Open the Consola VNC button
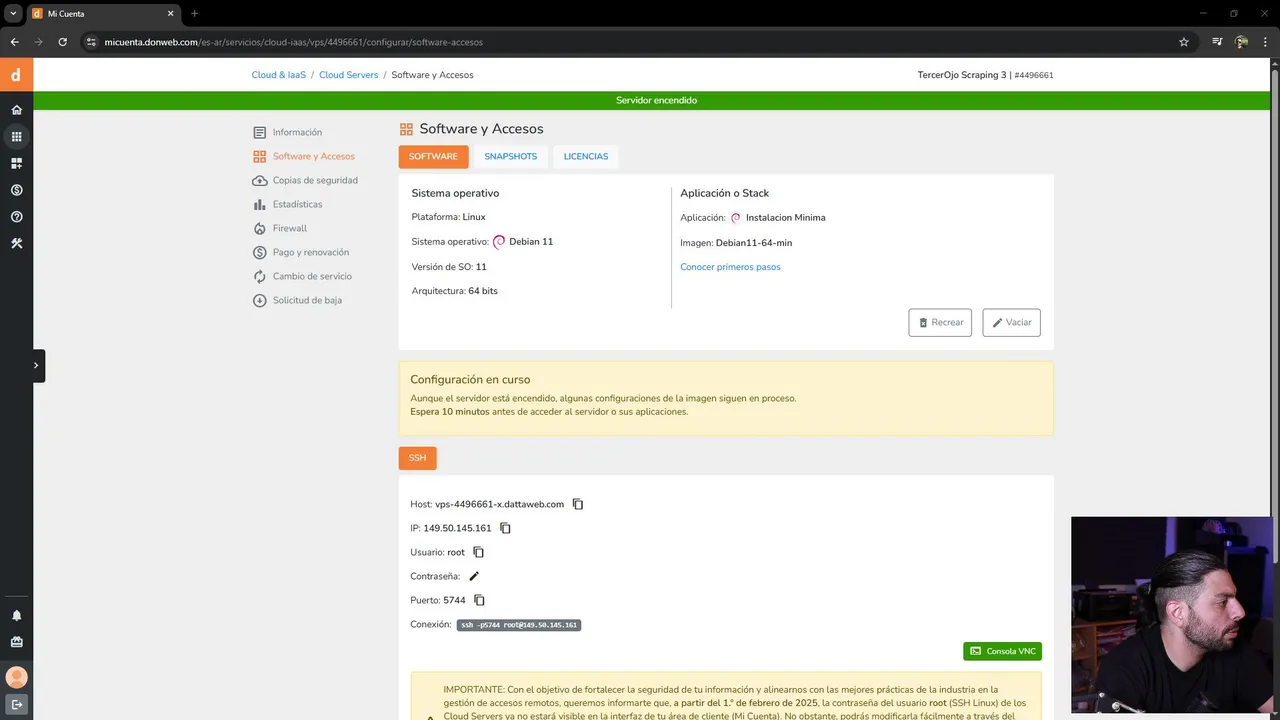The width and height of the screenshot is (1280, 720). (x=1002, y=651)
